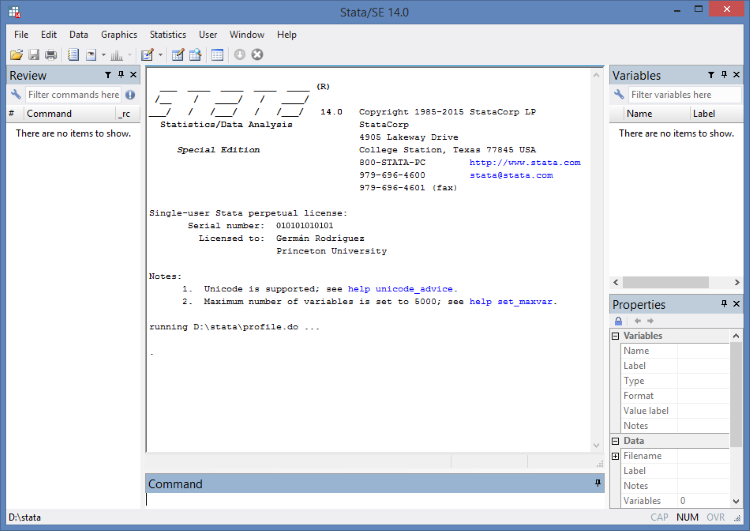Click the Break X toolbar icon

[257, 55]
